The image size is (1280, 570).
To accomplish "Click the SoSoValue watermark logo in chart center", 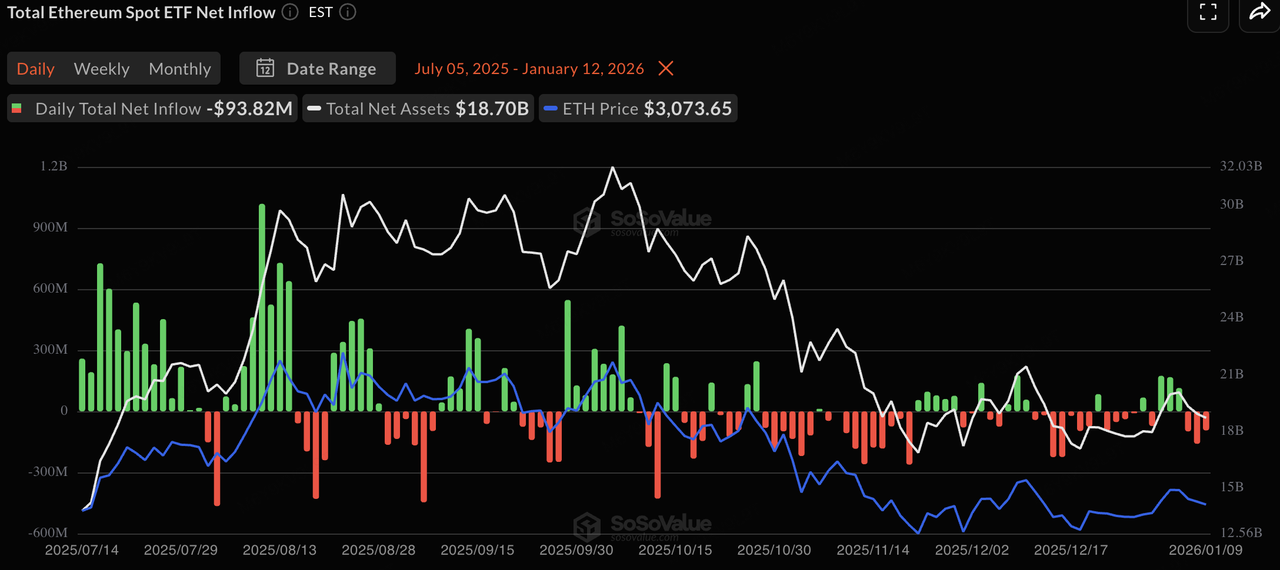I will 640,220.
